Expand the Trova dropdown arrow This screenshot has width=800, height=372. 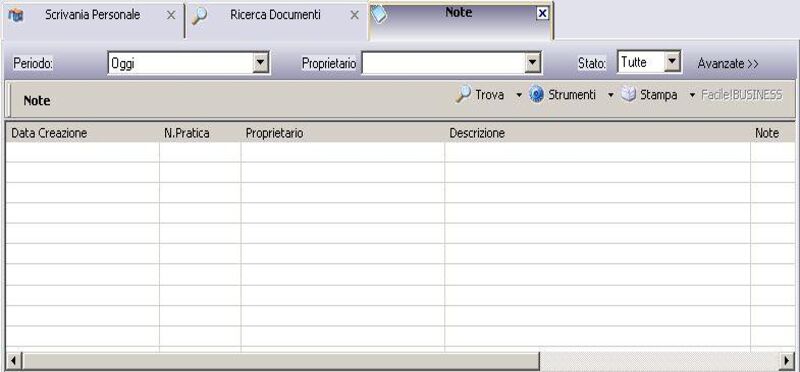pos(519,95)
